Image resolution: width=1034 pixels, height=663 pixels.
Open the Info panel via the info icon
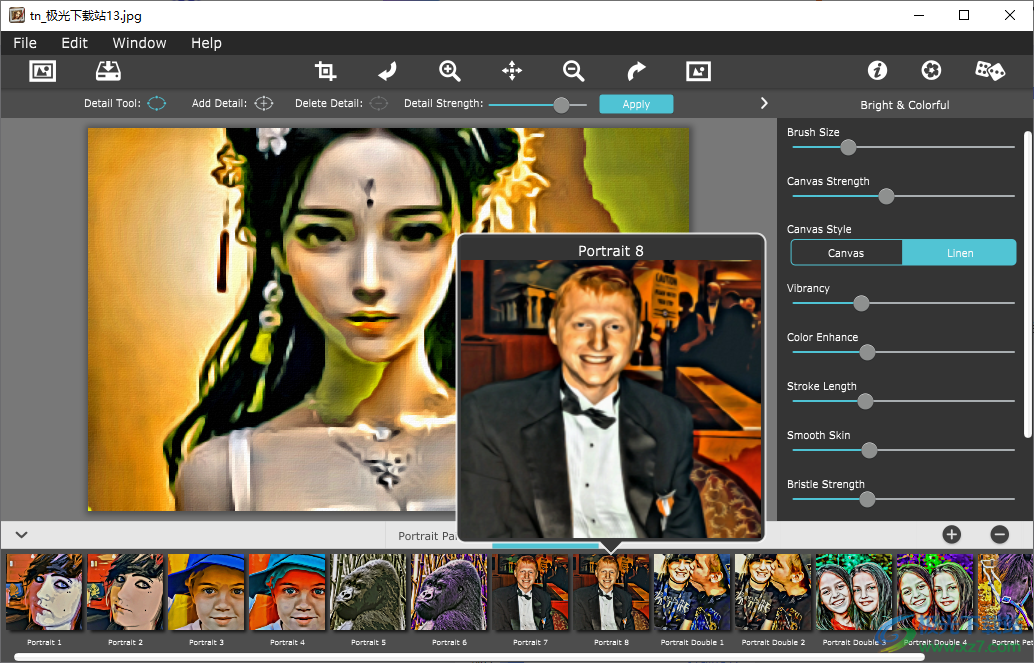(x=877, y=70)
